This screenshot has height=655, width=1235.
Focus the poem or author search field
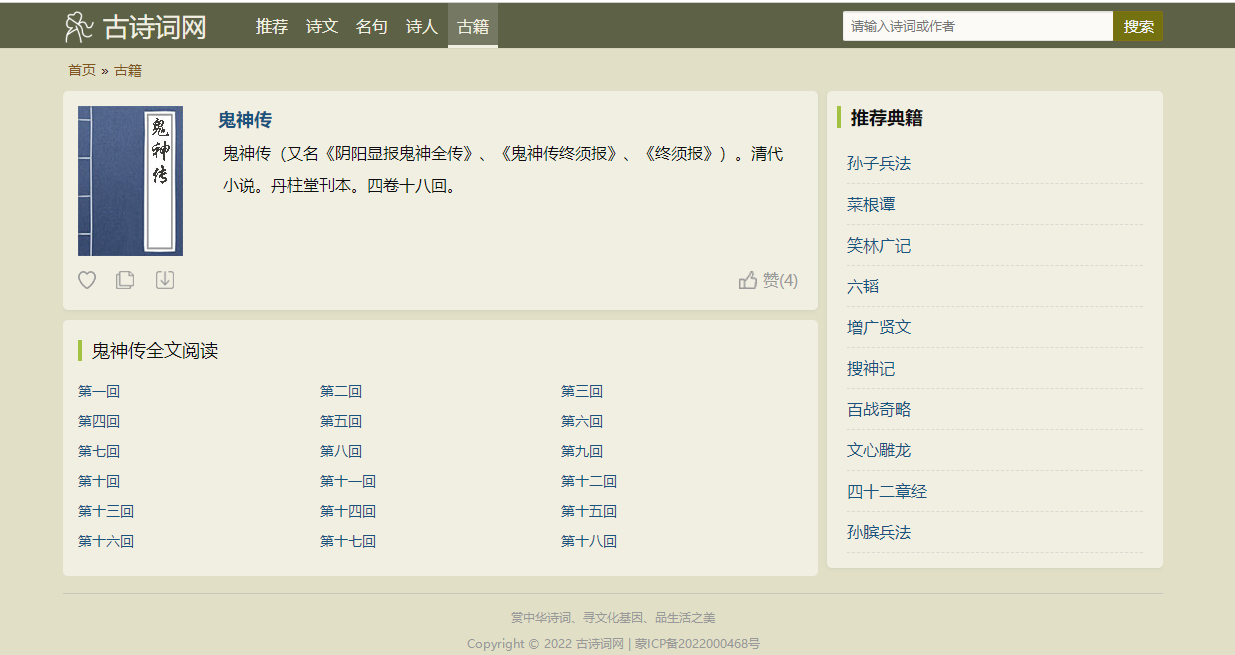coord(978,26)
